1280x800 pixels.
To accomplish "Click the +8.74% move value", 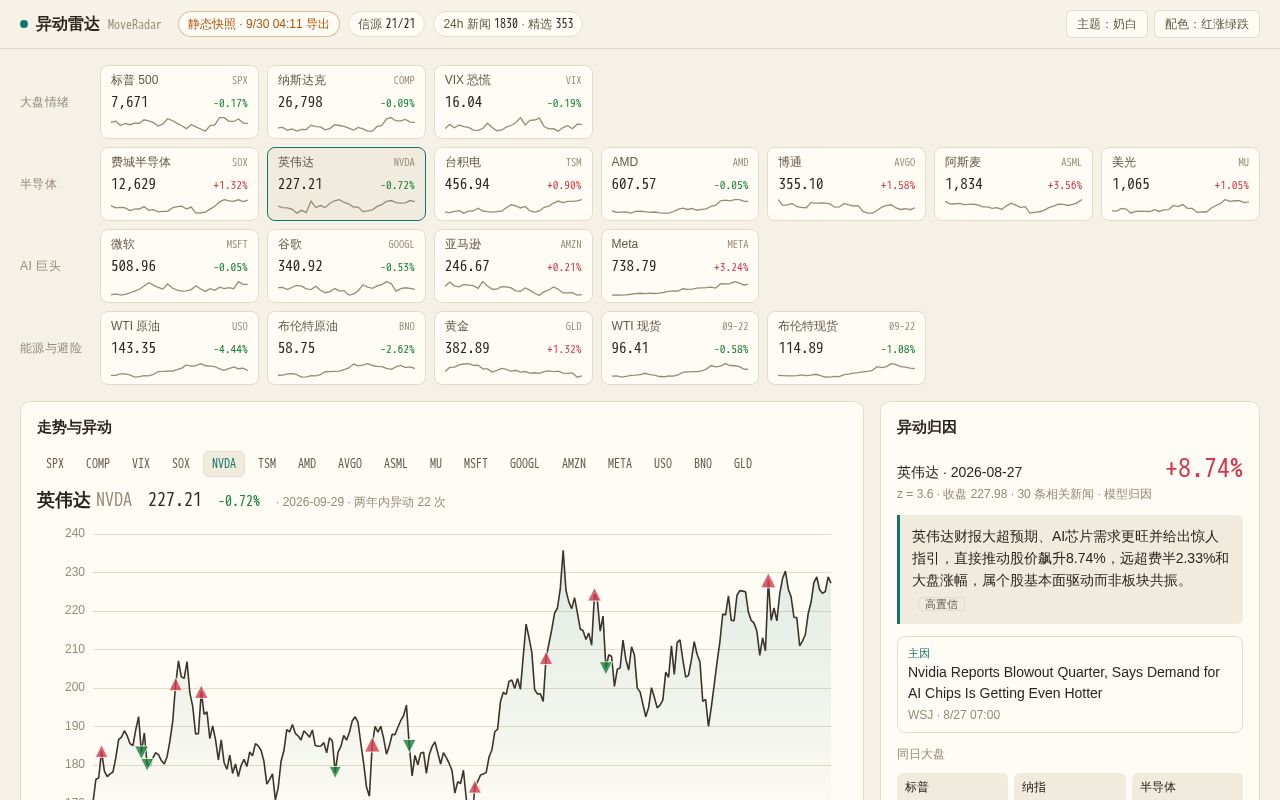I will (x=1204, y=469).
